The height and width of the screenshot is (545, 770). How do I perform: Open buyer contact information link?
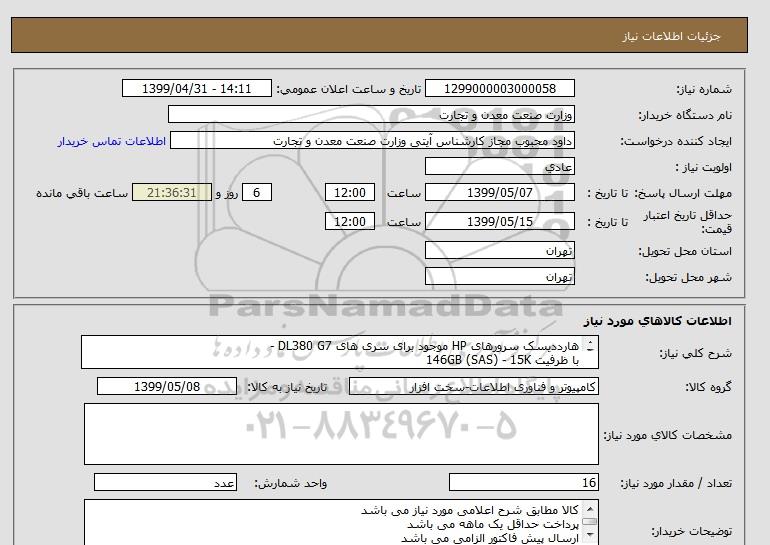coord(111,141)
